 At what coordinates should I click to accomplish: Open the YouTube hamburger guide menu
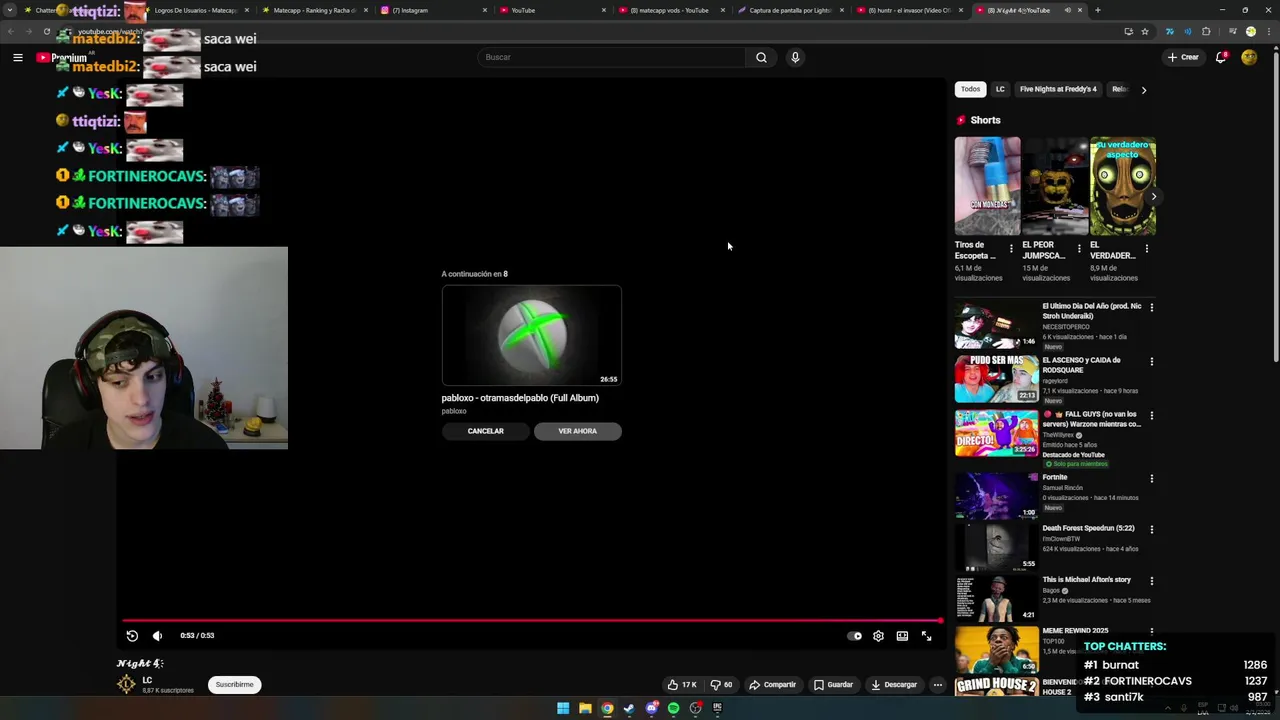pyautogui.click(x=18, y=58)
